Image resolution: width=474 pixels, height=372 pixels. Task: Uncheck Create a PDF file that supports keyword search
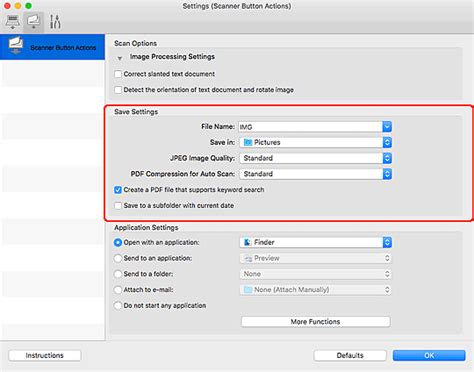pos(118,190)
